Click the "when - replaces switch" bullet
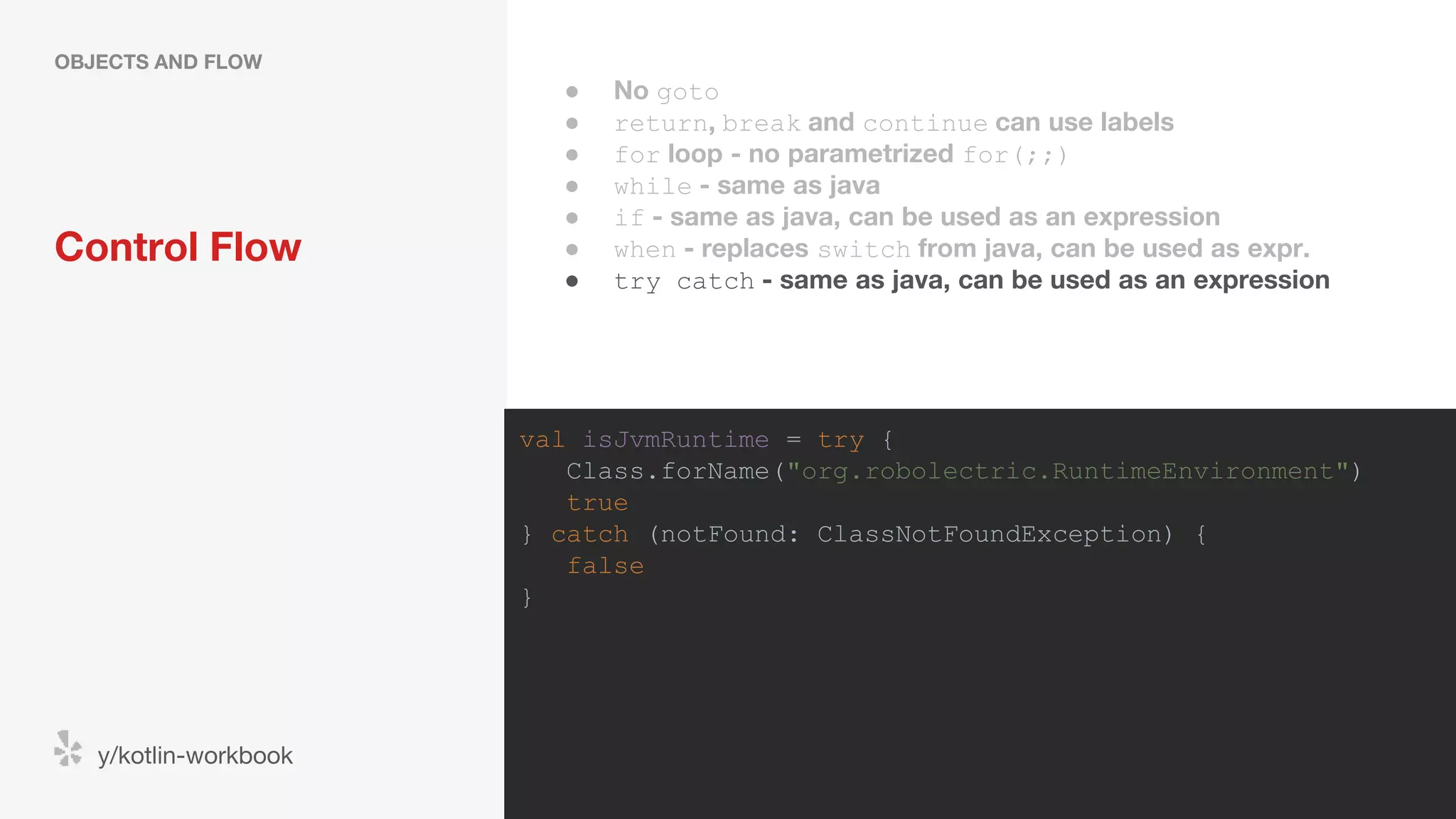This screenshot has width=1456, height=819. [962, 249]
